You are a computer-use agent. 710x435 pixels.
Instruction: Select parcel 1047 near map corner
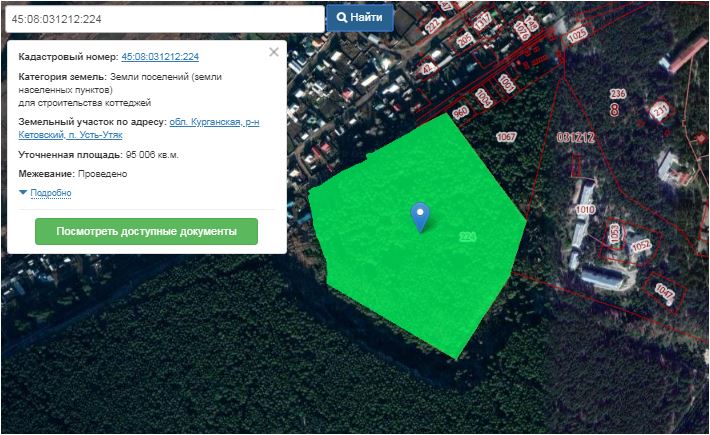pyautogui.click(x=664, y=292)
